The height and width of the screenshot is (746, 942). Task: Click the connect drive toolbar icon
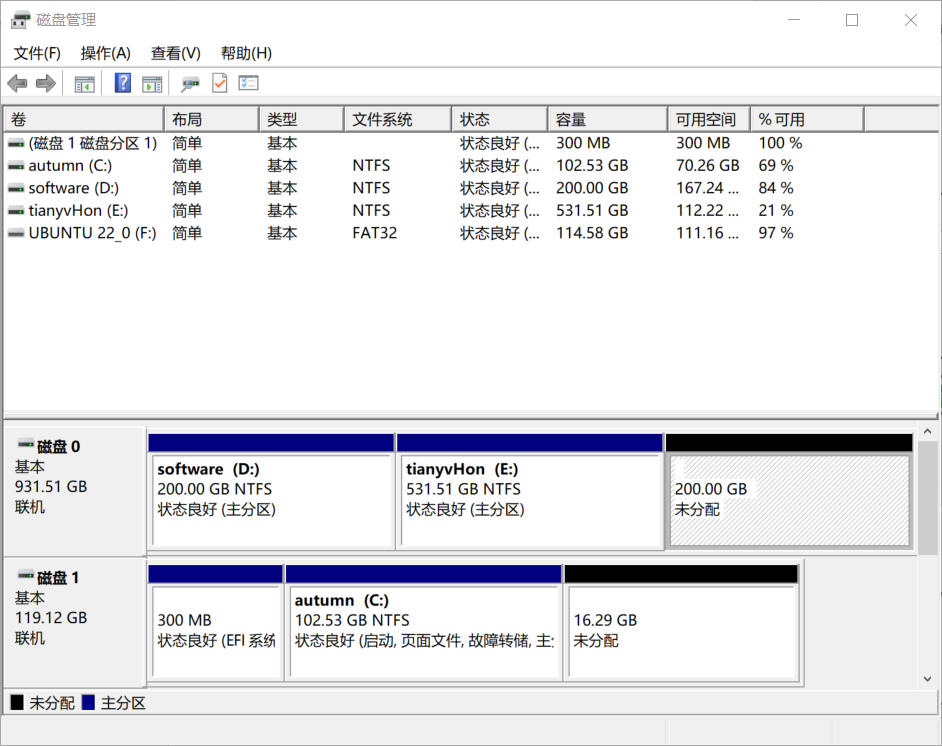point(190,84)
